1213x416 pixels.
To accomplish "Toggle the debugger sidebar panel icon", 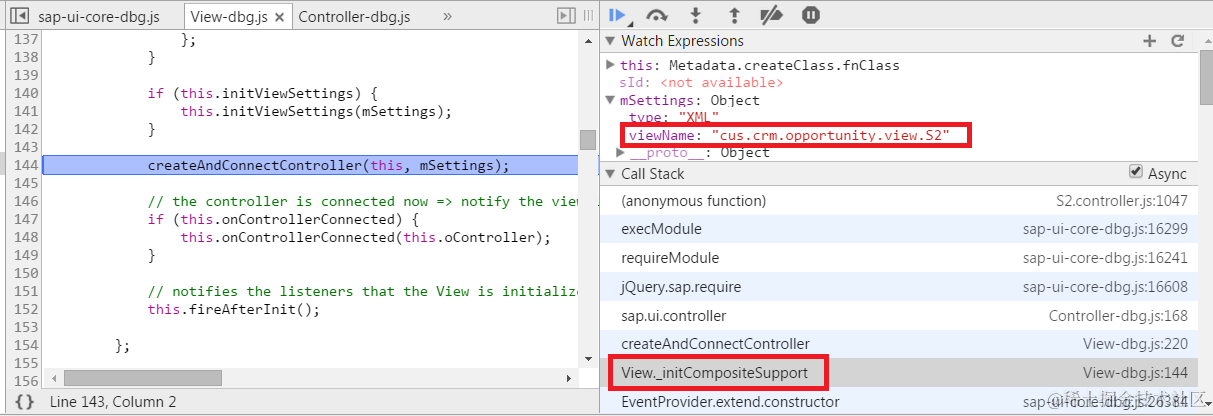I will pyautogui.click(x=566, y=16).
